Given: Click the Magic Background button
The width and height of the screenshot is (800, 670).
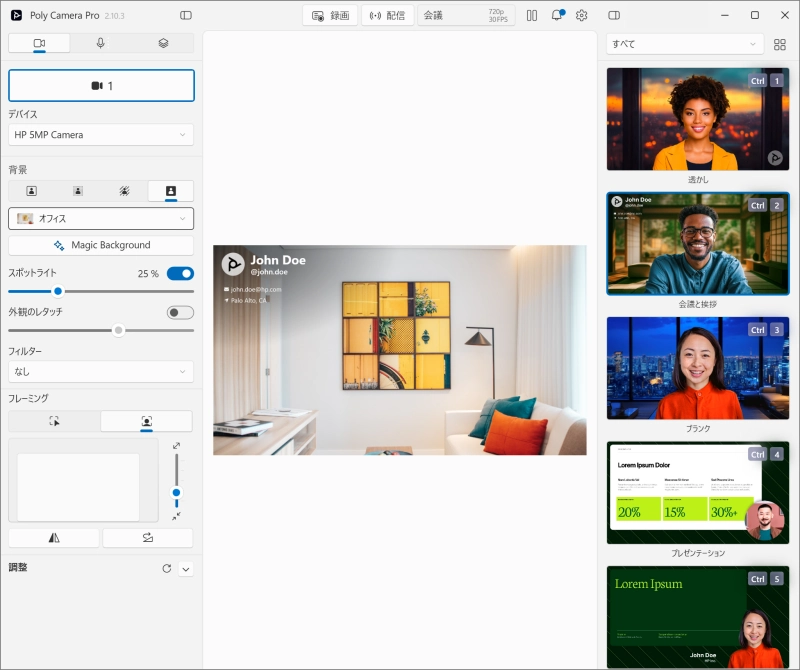Looking at the screenshot, I should click(x=101, y=245).
